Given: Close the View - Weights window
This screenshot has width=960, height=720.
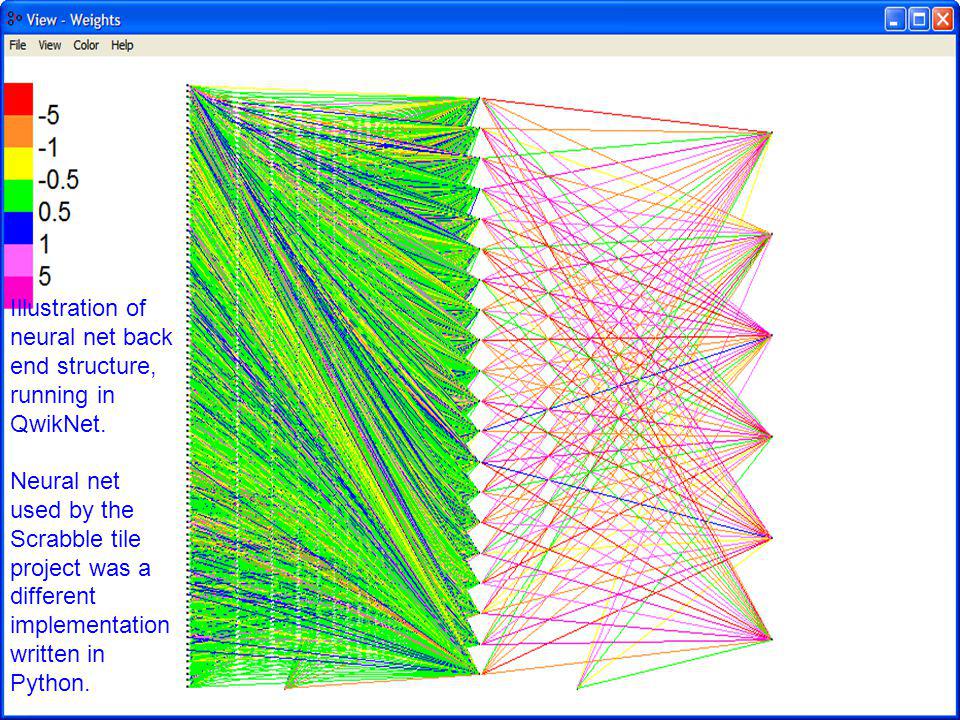Looking at the screenshot, I should coord(943,20).
